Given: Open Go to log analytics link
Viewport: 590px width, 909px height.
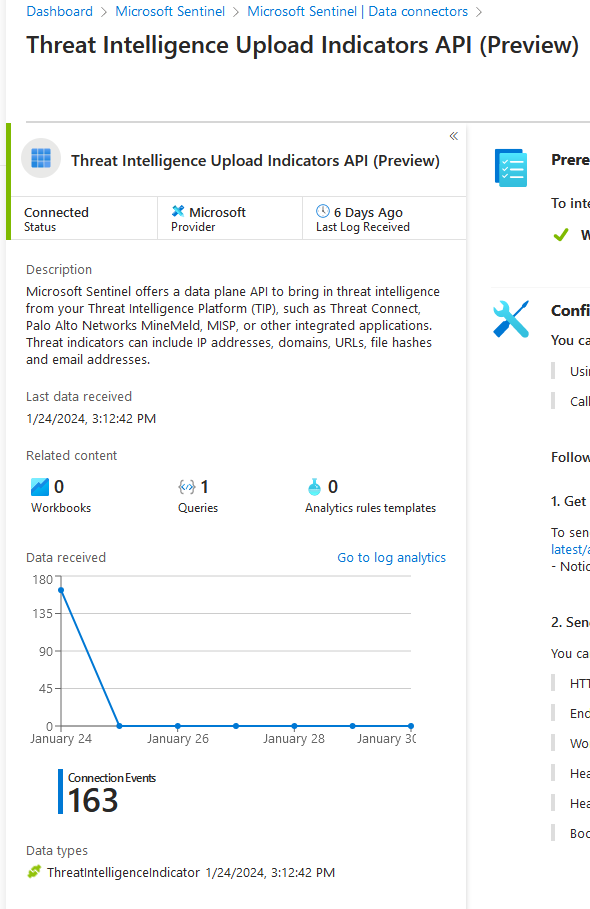Looking at the screenshot, I should coord(391,557).
